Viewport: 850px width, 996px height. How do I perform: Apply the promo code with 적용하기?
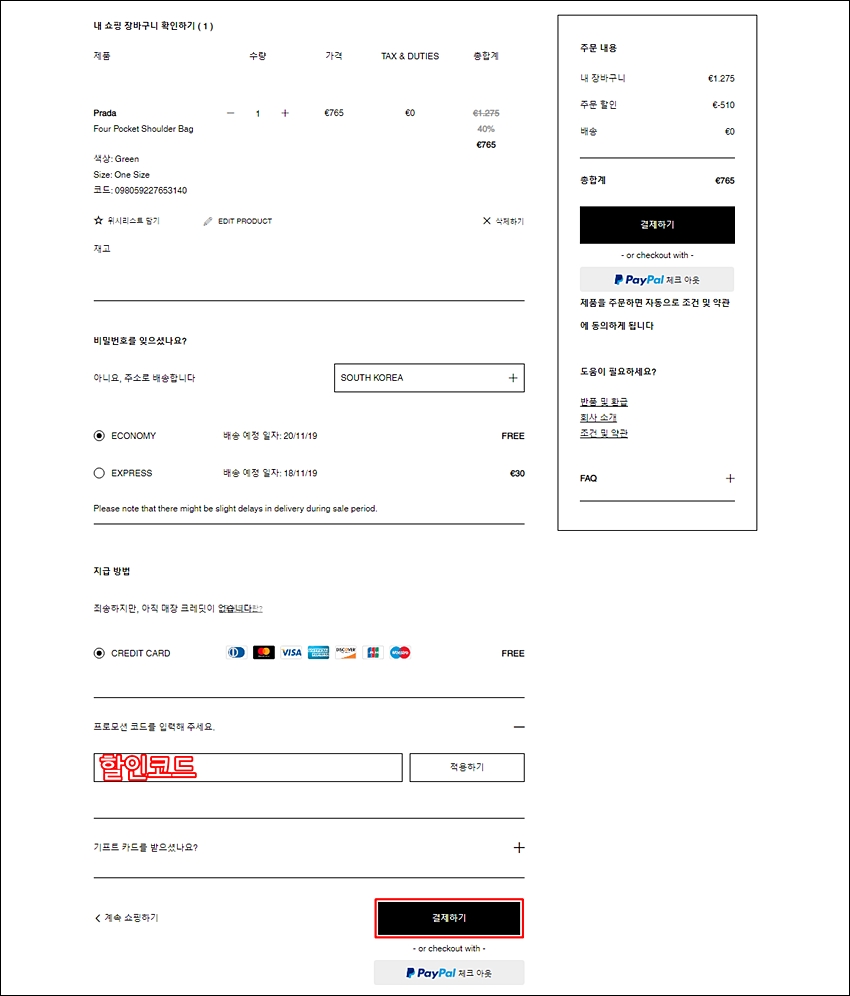(x=467, y=767)
